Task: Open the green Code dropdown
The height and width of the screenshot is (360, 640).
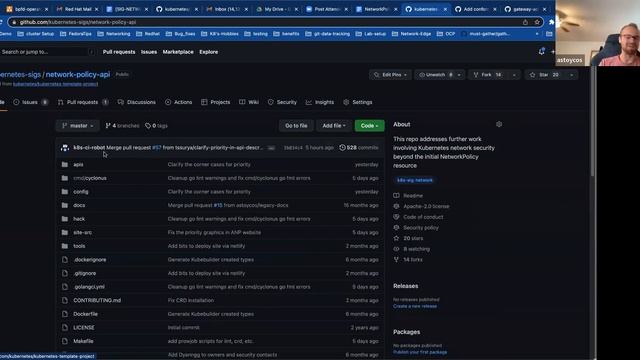Action: (x=369, y=126)
